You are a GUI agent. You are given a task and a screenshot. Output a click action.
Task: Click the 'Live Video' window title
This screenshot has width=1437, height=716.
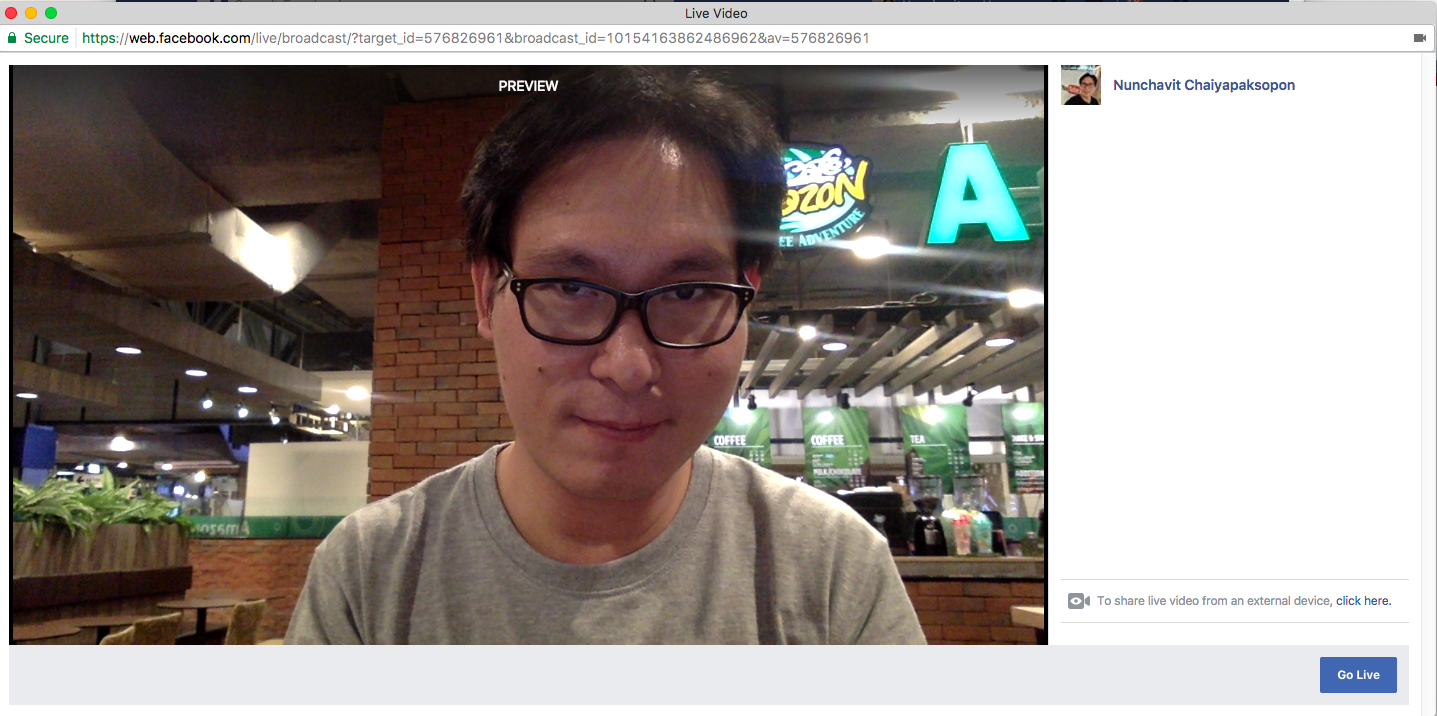click(x=716, y=13)
